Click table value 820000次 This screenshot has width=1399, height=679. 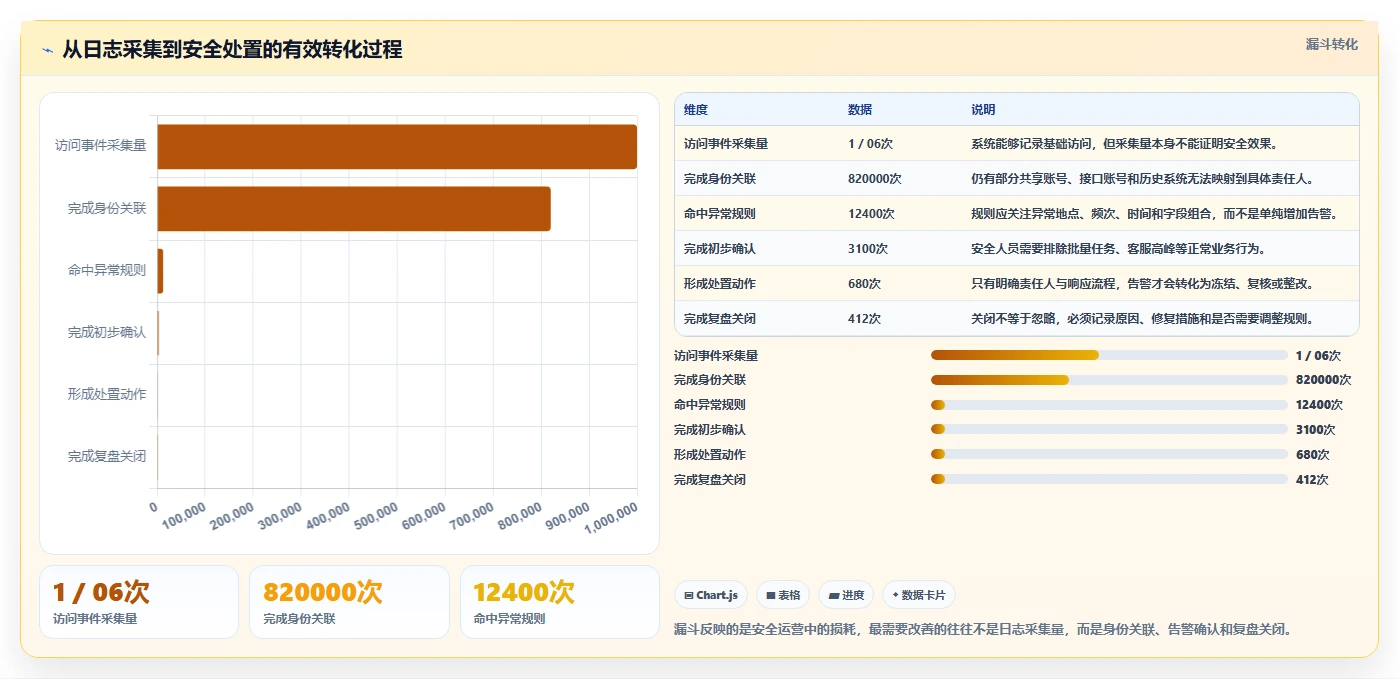(x=875, y=179)
